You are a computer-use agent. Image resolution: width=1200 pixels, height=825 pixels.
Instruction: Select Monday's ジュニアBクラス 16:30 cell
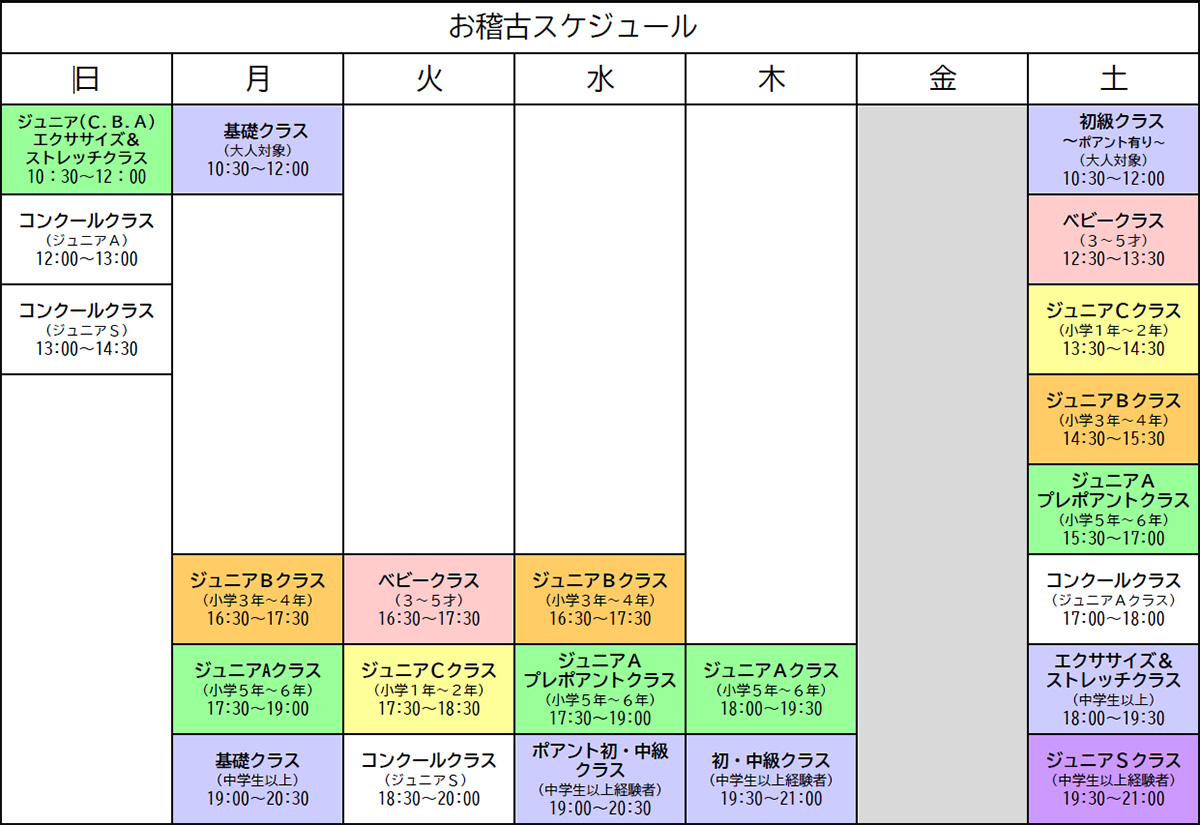(x=258, y=599)
